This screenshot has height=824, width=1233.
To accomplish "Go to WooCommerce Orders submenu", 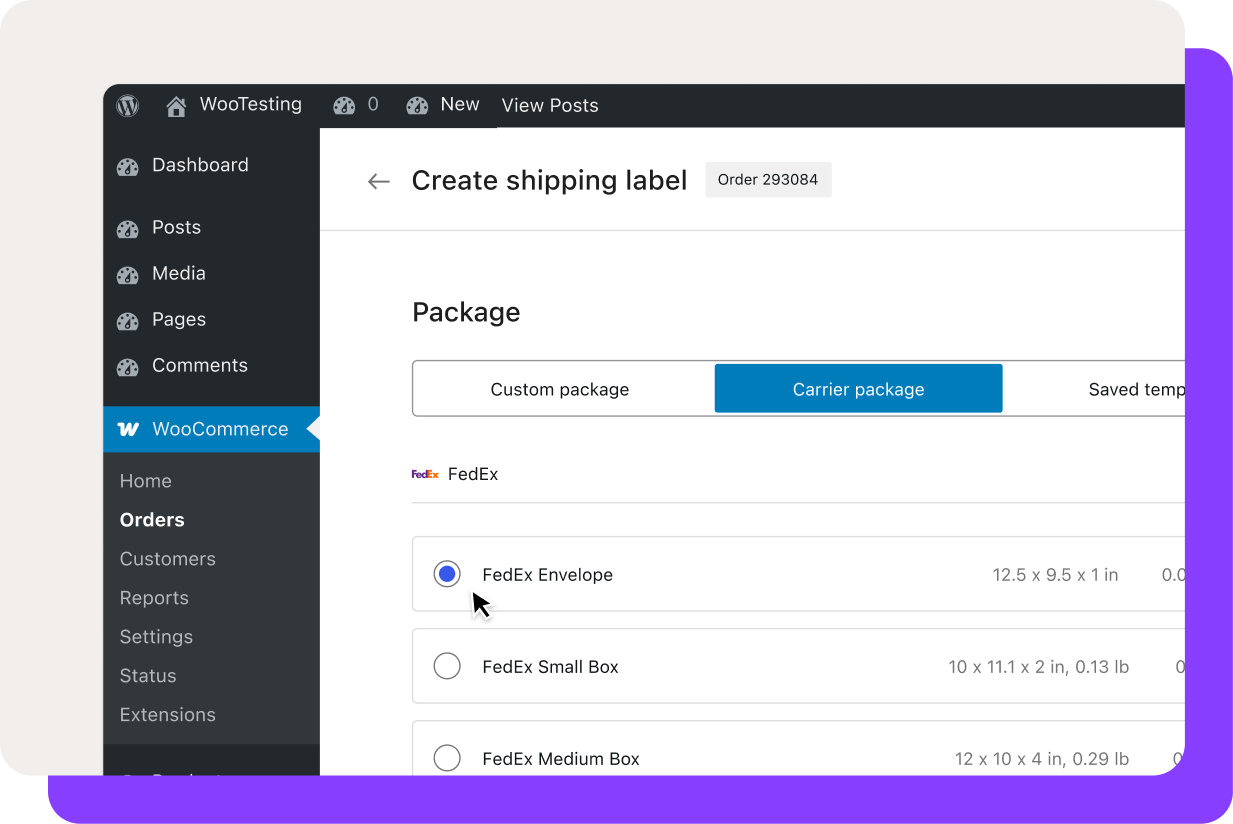I will pyautogui.click(x=152, y=520).
